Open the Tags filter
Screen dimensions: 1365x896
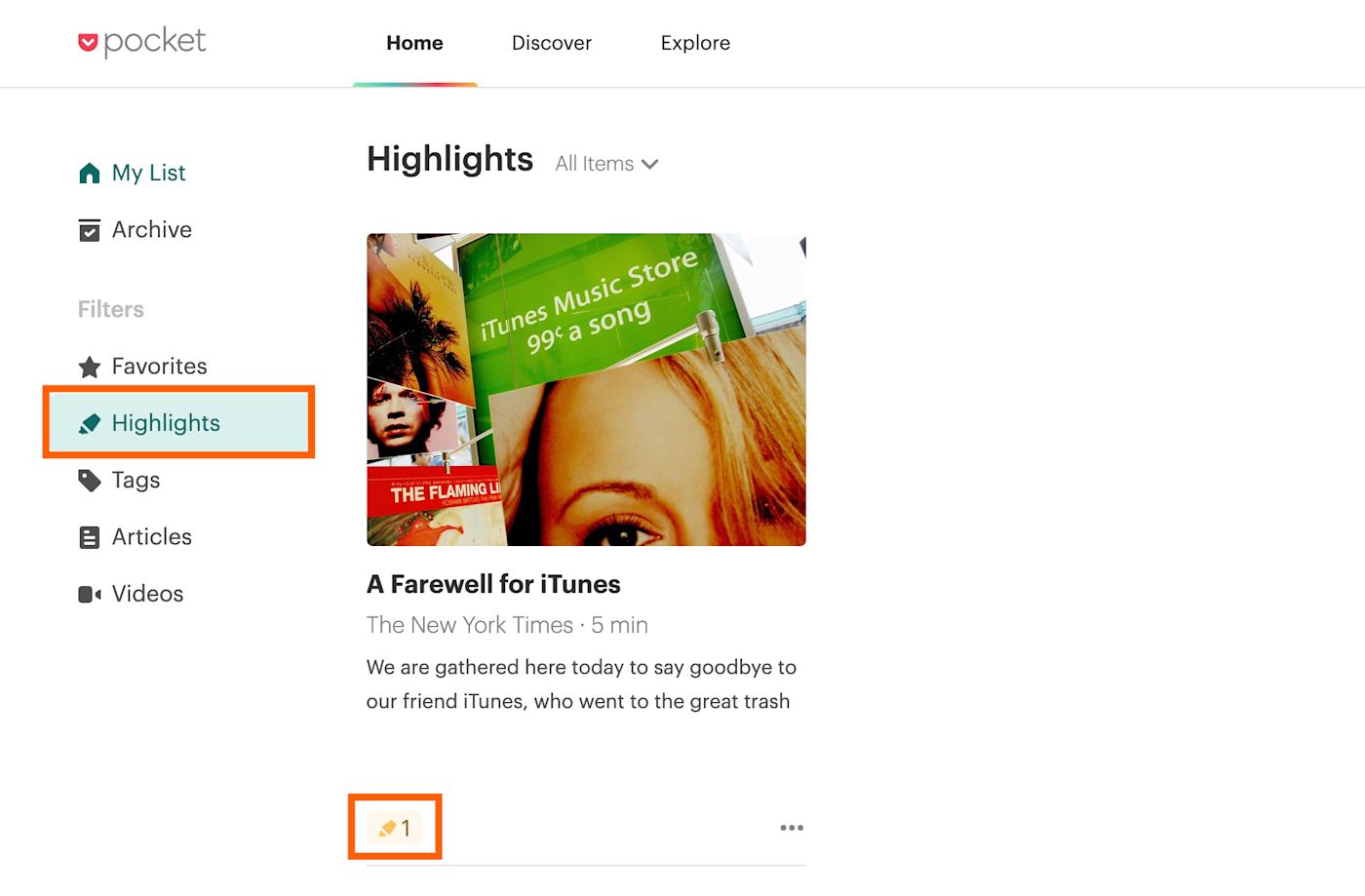coord(136,481)
